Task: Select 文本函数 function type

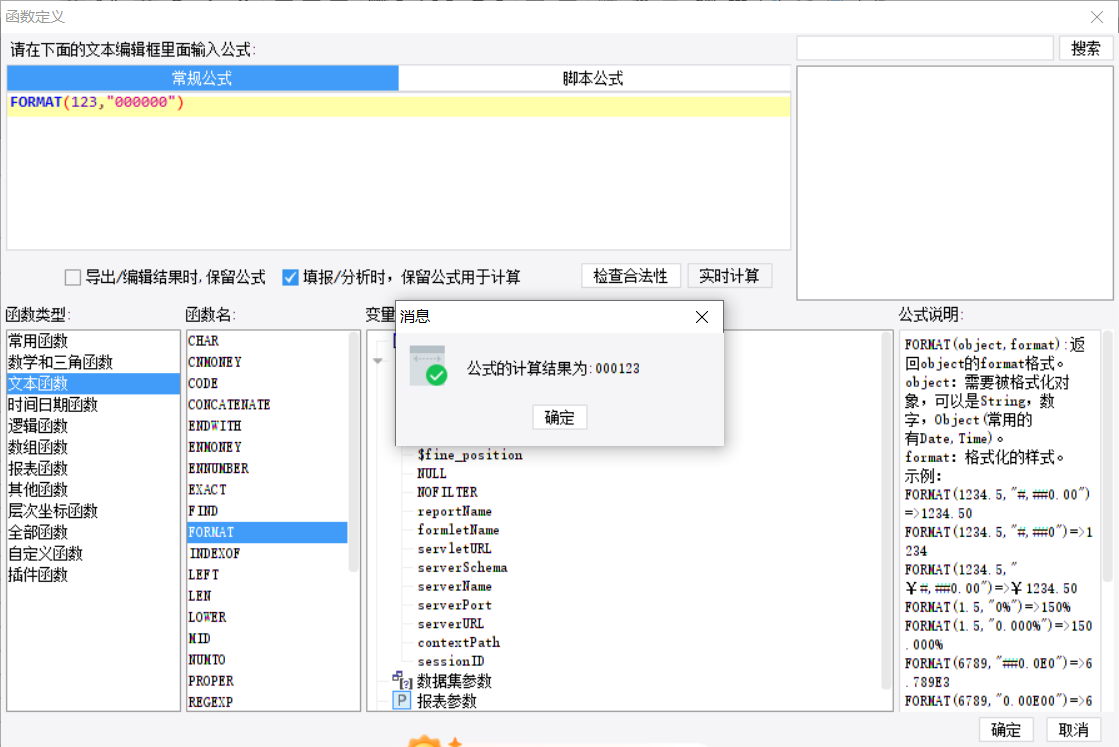Action: [x=93, y=384]
